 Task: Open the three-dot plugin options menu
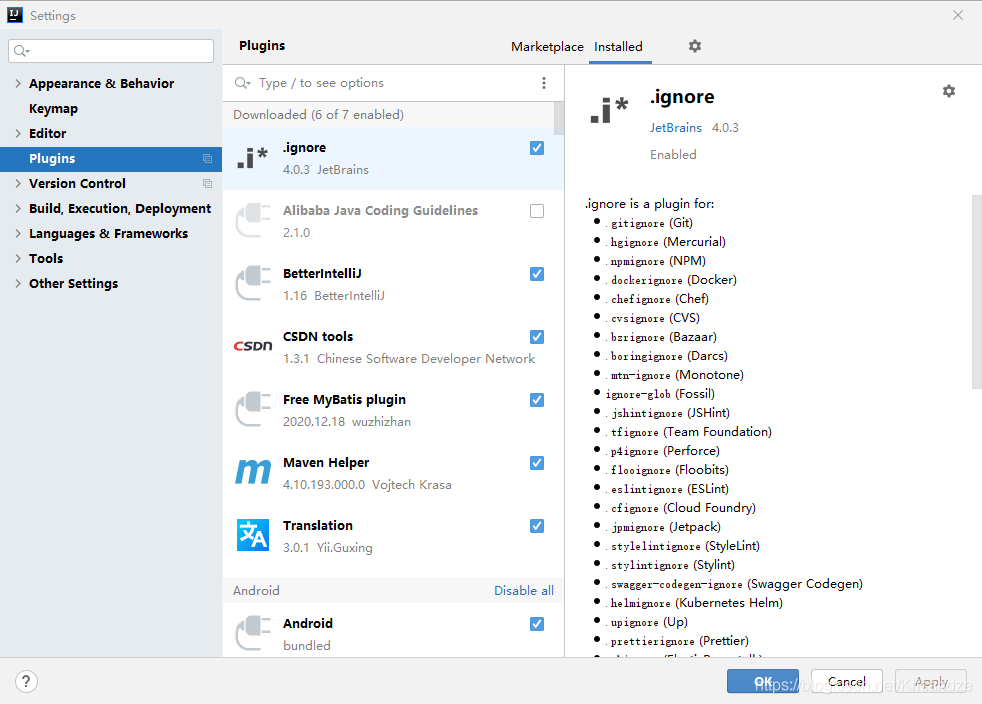(x=544, y=83)
